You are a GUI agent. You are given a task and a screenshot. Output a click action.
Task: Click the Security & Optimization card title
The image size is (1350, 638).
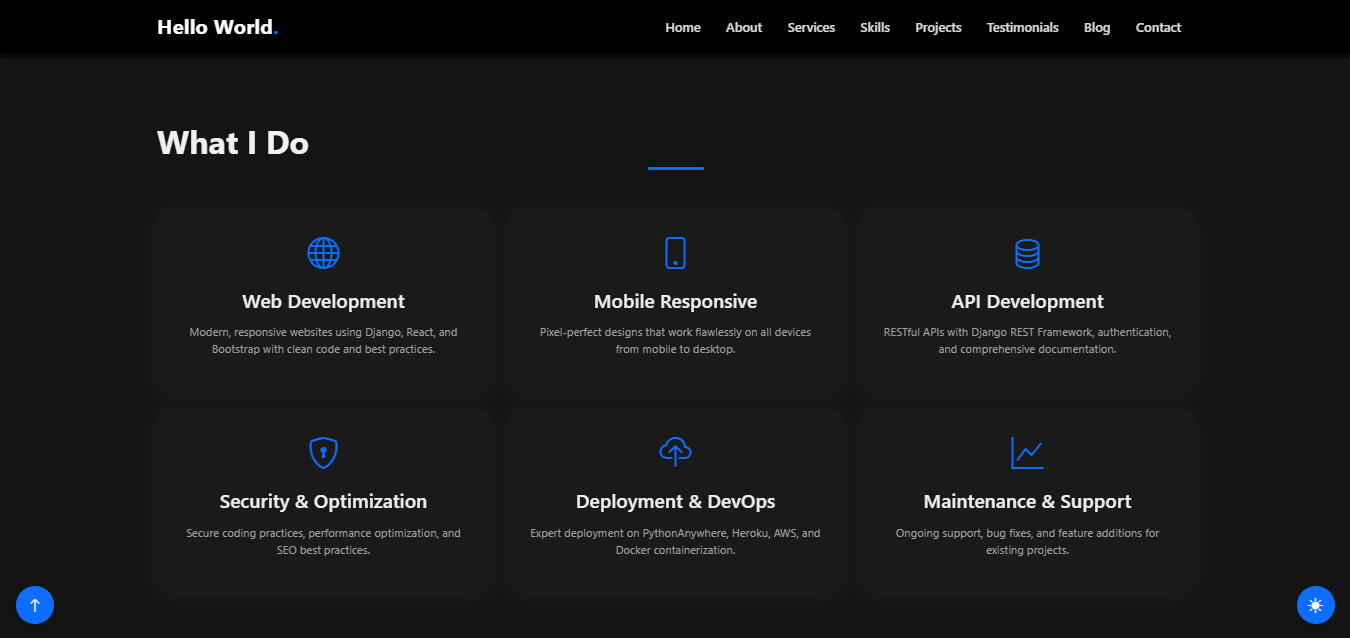click(323, 501)
